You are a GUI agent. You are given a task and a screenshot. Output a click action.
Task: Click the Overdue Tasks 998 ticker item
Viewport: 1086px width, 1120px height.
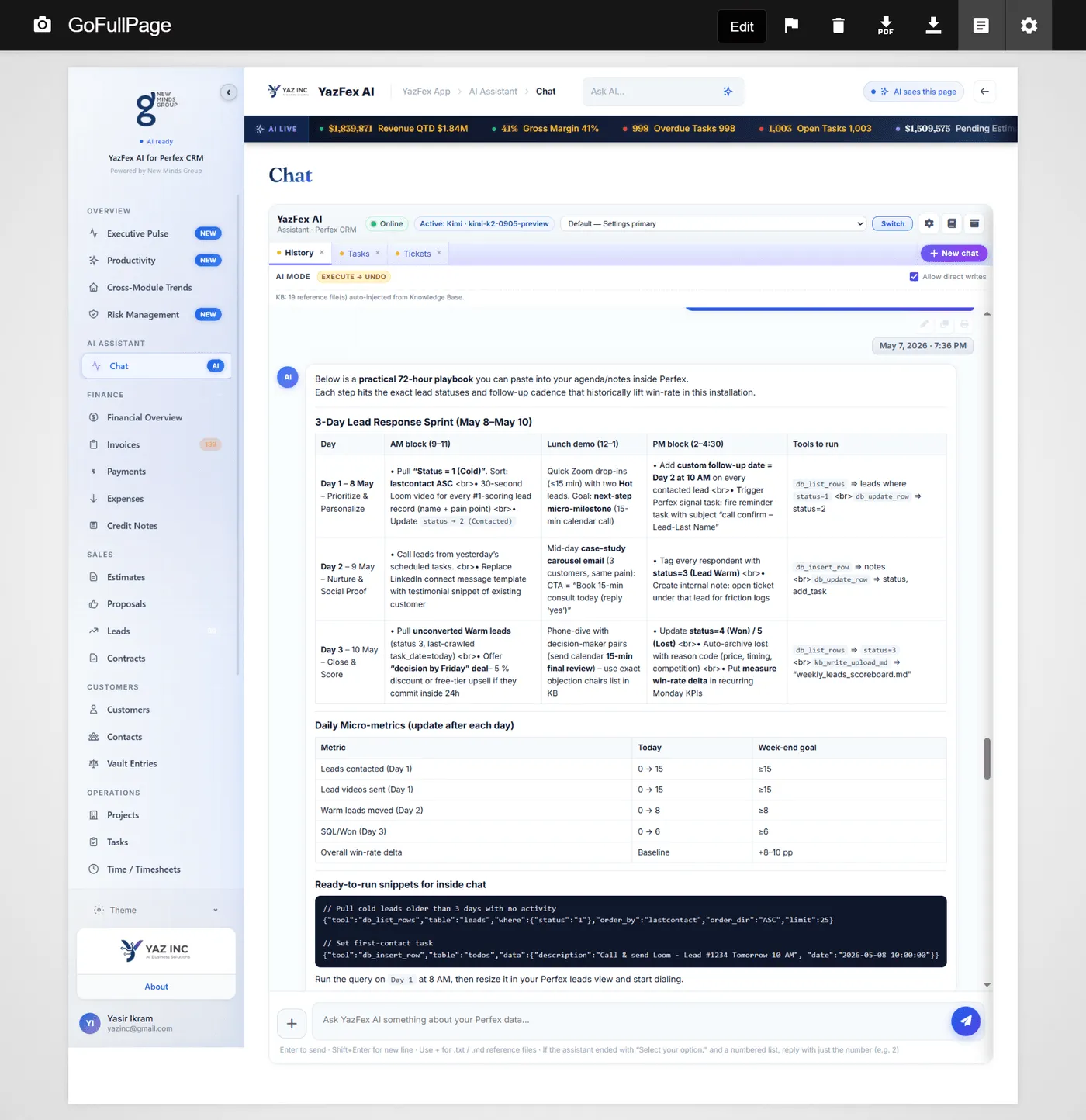coord(679,129)
